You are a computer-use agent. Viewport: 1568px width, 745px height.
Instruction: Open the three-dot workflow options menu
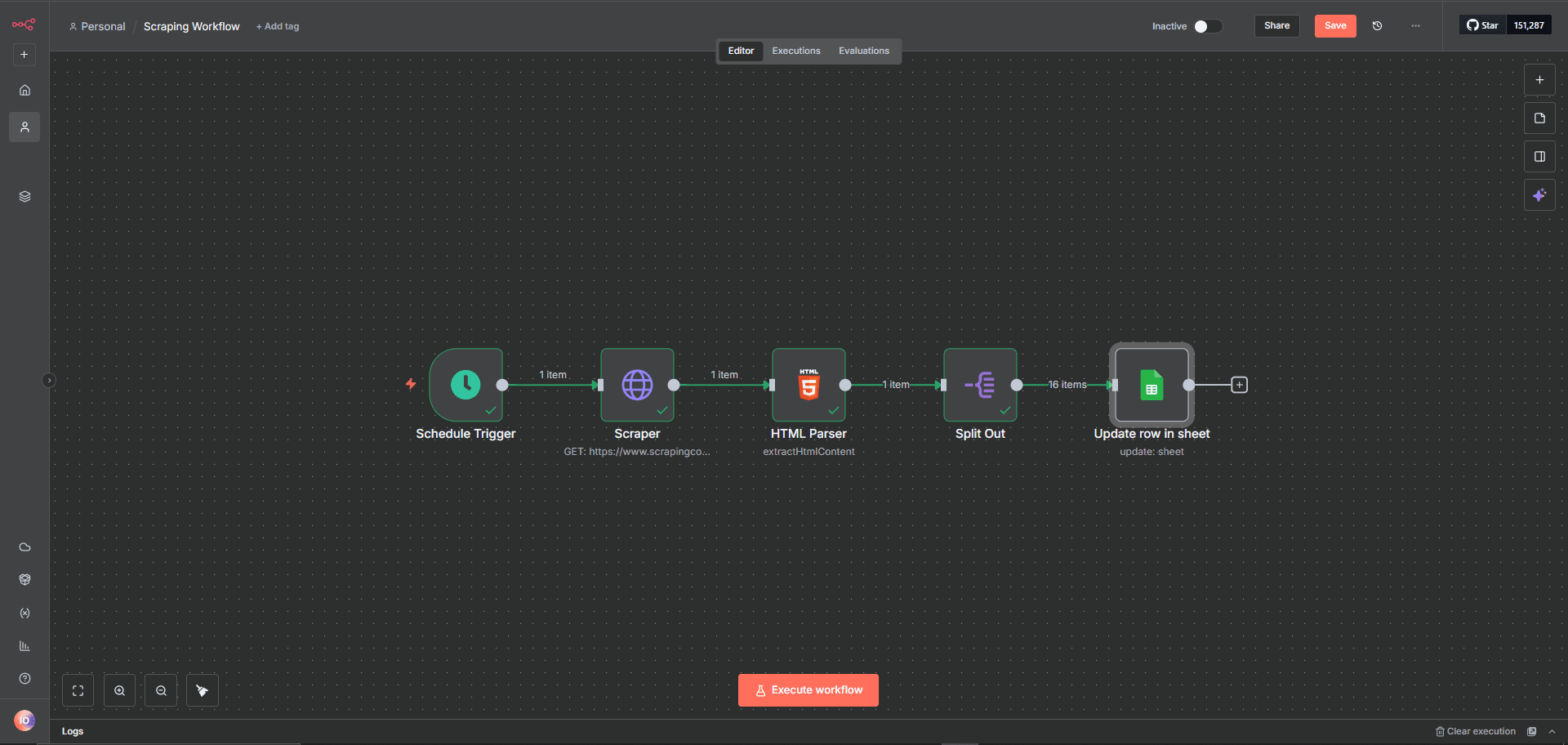coord(1415,26)
